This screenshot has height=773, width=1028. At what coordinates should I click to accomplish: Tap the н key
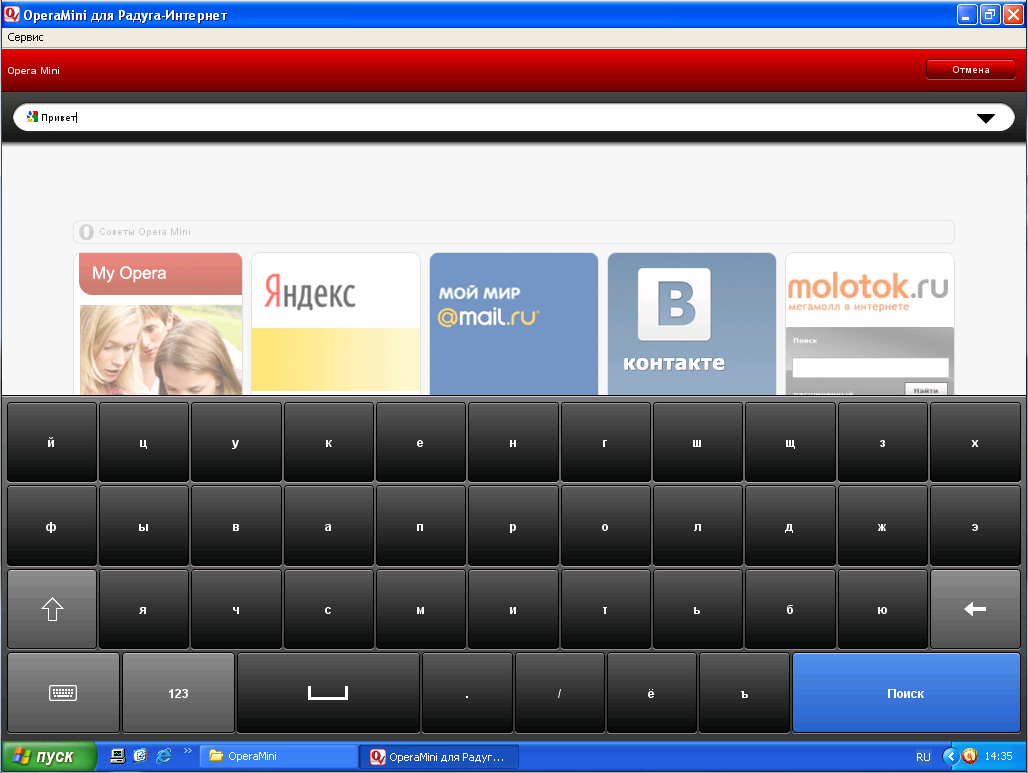tap(513, 443)
